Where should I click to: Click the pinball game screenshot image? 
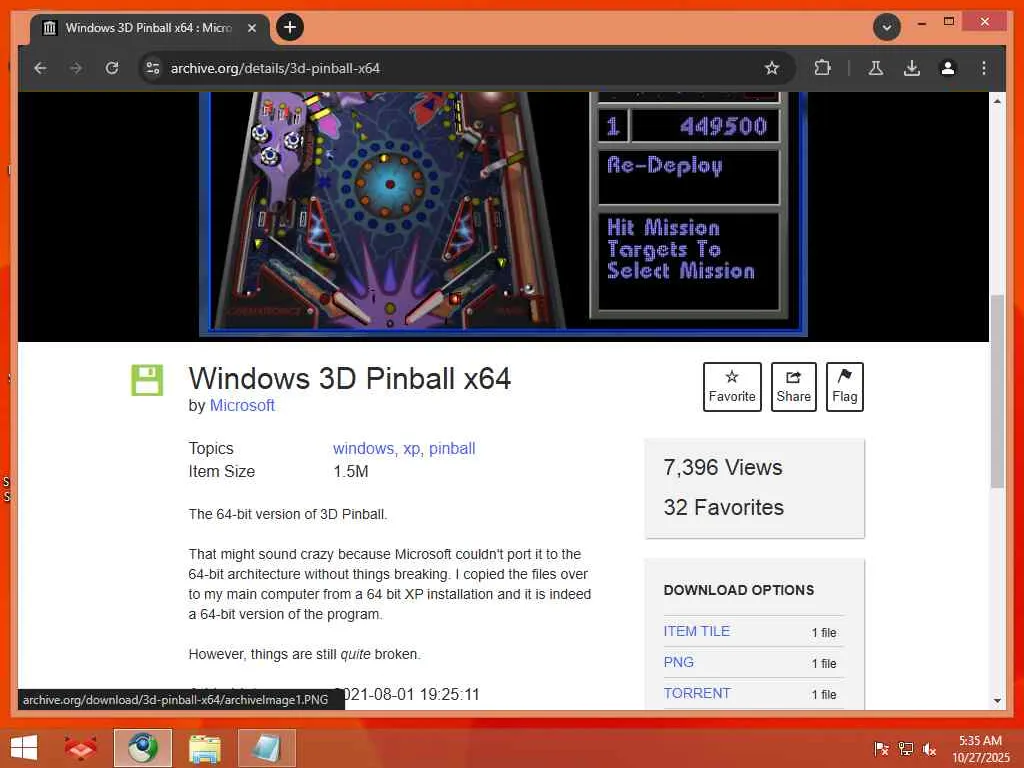pyautogui.click(x=503, y=212)
